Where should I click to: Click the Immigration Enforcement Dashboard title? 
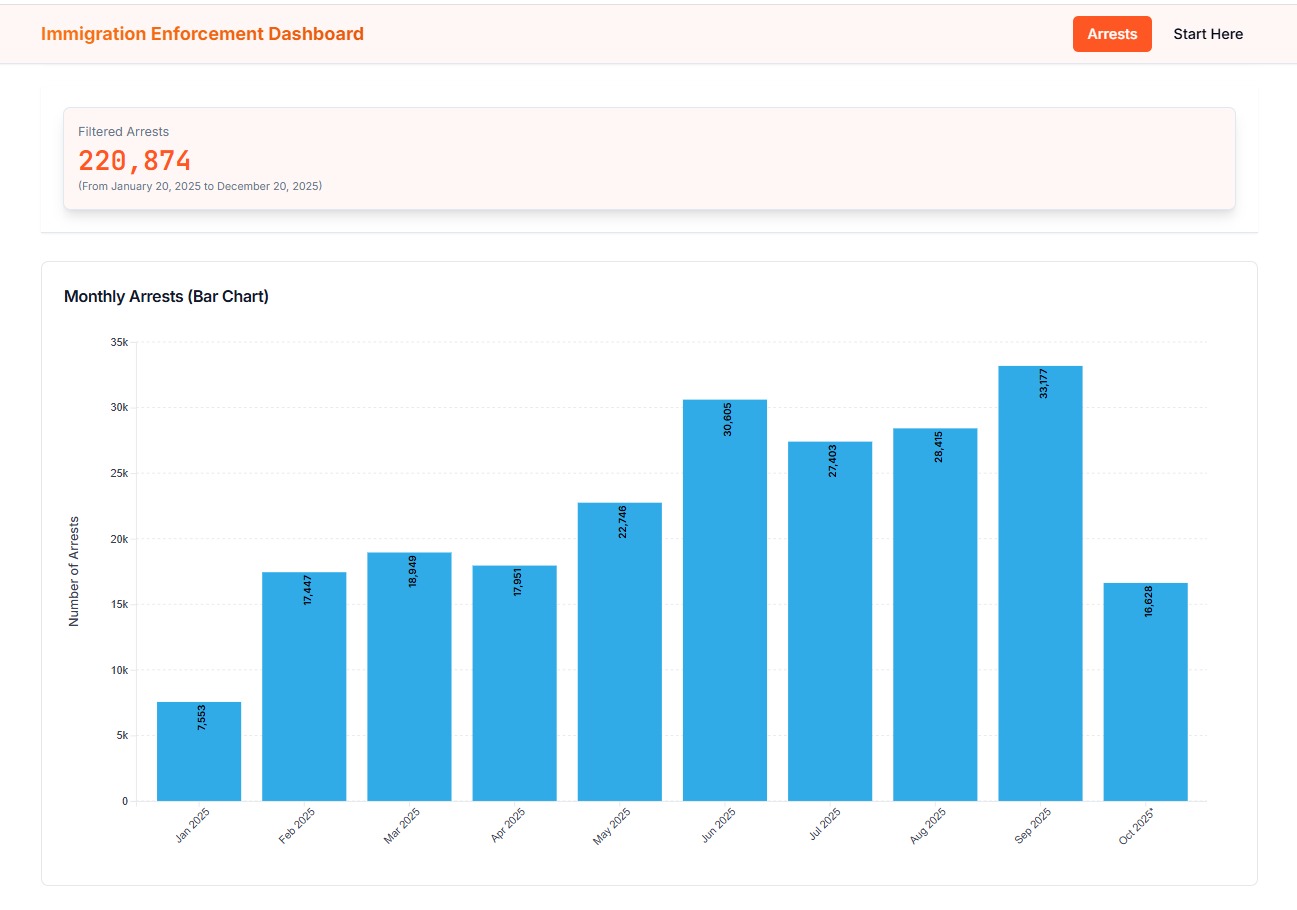(x=202, y=34)
